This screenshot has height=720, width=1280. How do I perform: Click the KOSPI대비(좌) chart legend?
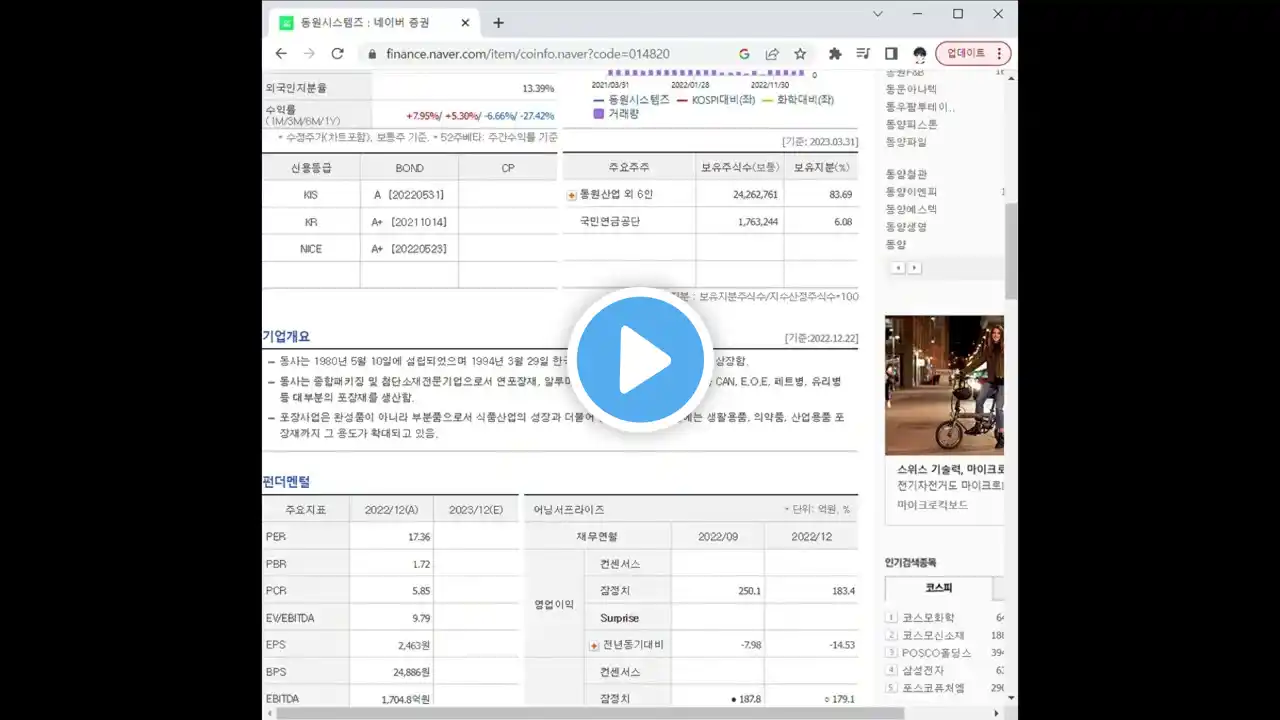(715, 100)
